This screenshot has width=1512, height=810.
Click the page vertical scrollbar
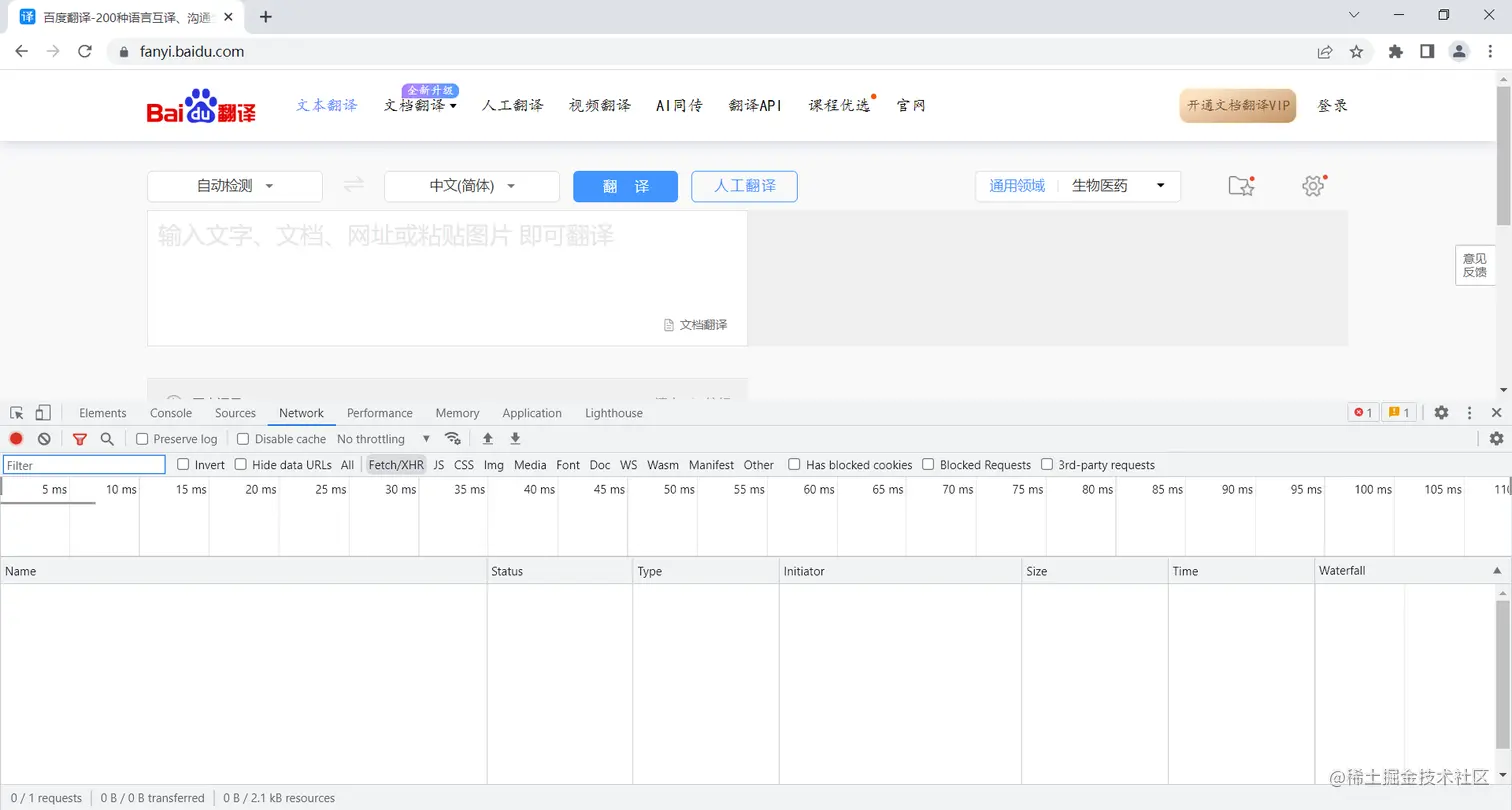1504,155
